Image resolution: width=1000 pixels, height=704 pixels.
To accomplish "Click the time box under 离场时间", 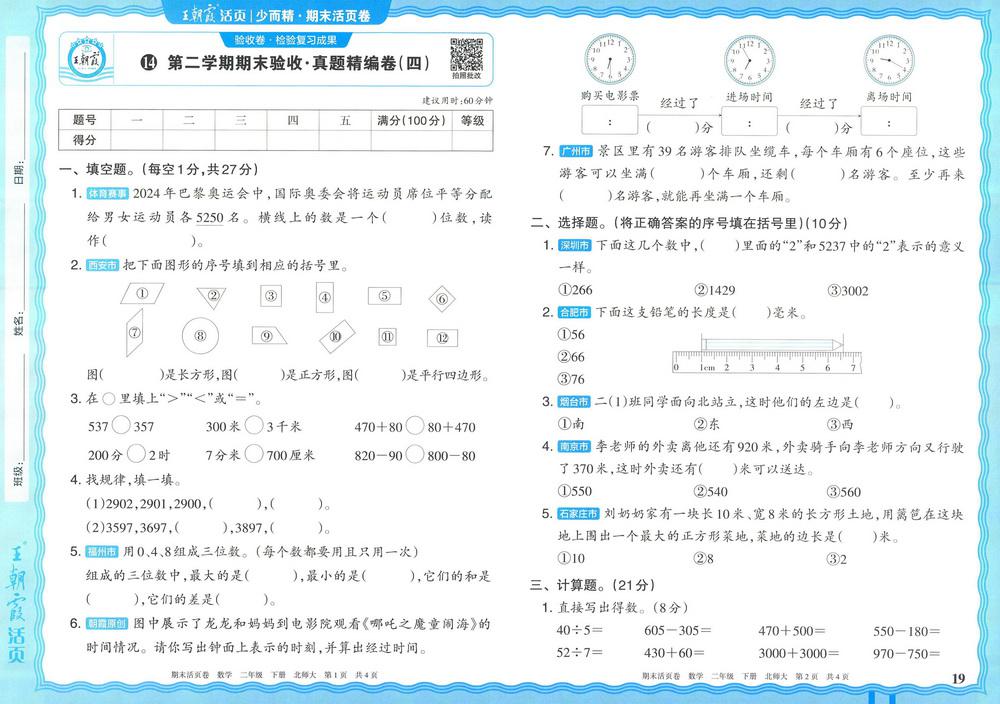I will coord(889,121).
